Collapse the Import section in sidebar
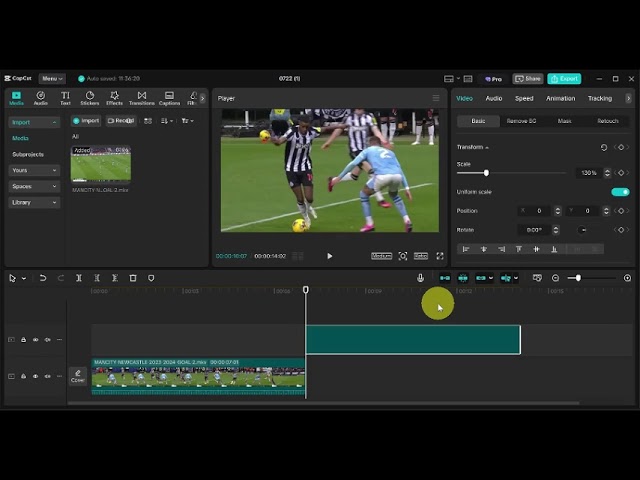 54,122
